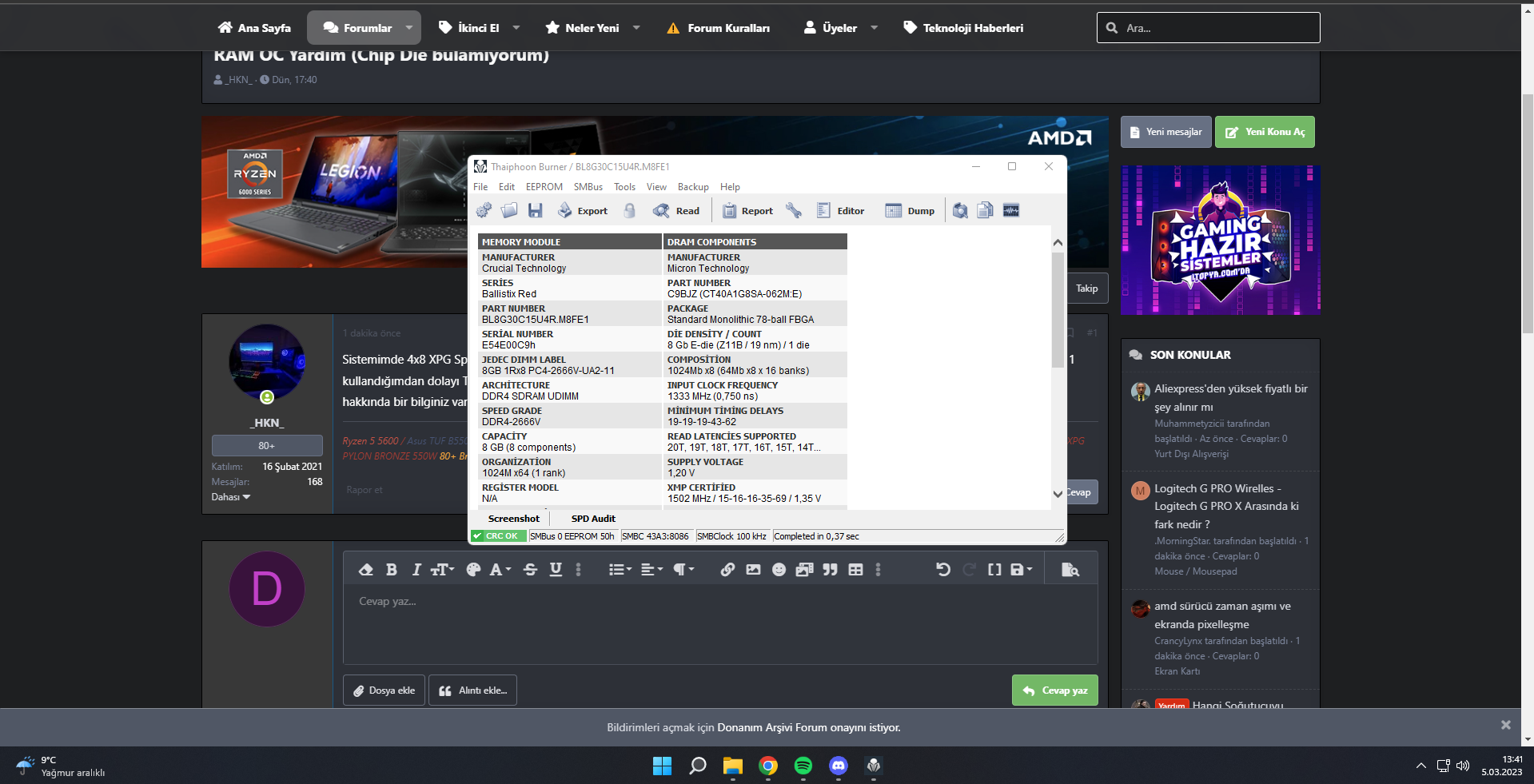Click the wrench tool icon beside Report

tap(793, 210)
